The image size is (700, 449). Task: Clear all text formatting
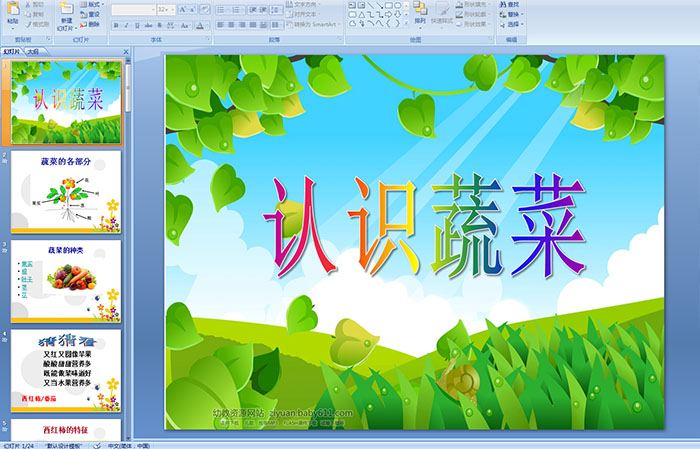[205, 9]
